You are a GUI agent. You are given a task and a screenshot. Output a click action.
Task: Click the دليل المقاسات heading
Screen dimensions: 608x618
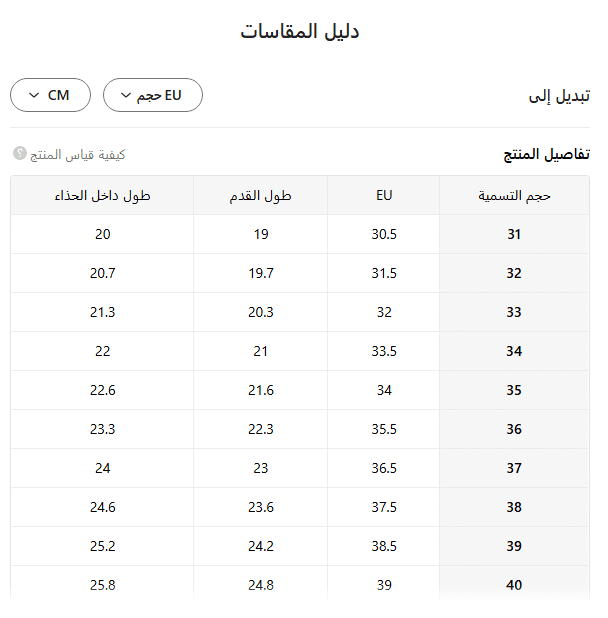[300, 32]
